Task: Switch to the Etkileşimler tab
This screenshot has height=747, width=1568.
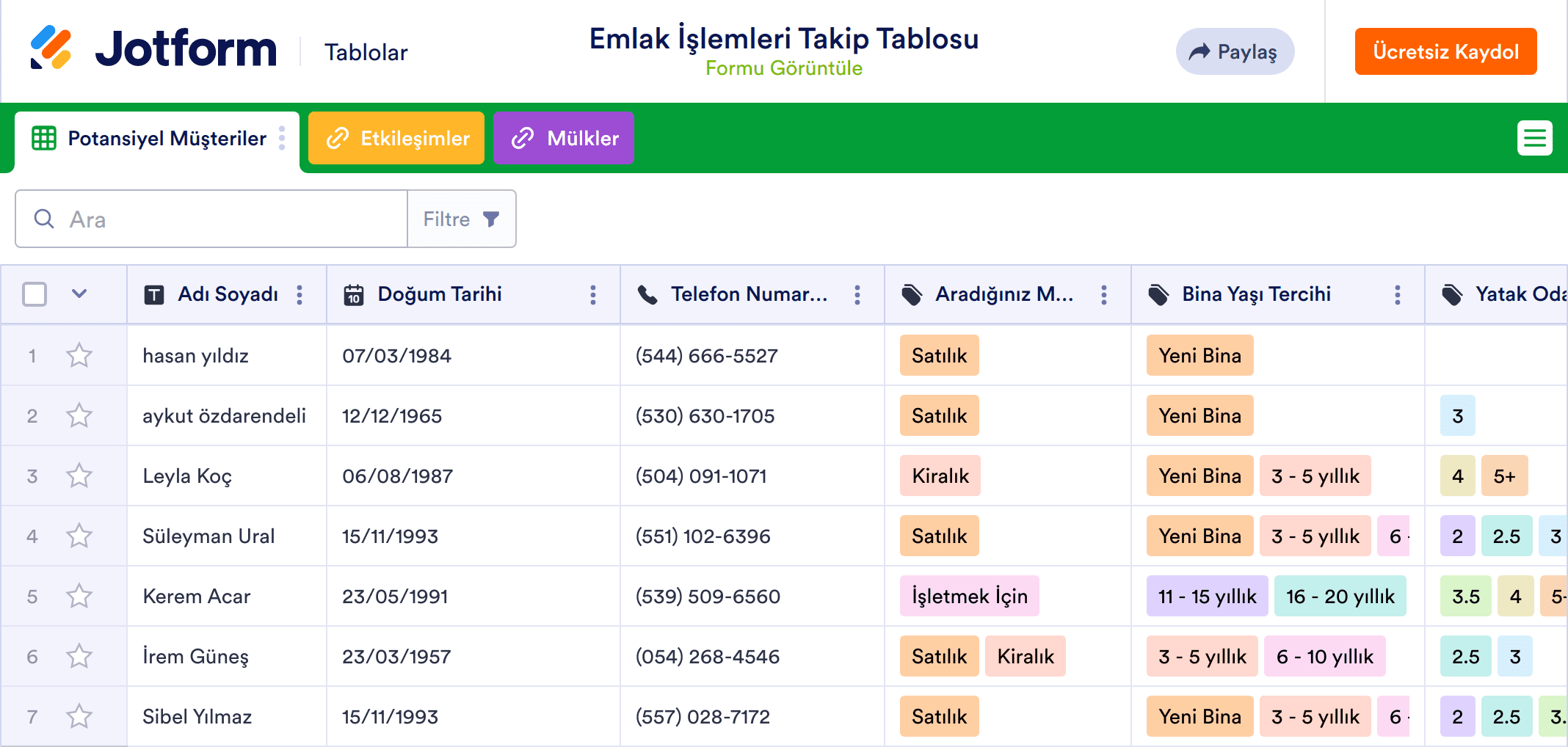Action: point(396,138)
